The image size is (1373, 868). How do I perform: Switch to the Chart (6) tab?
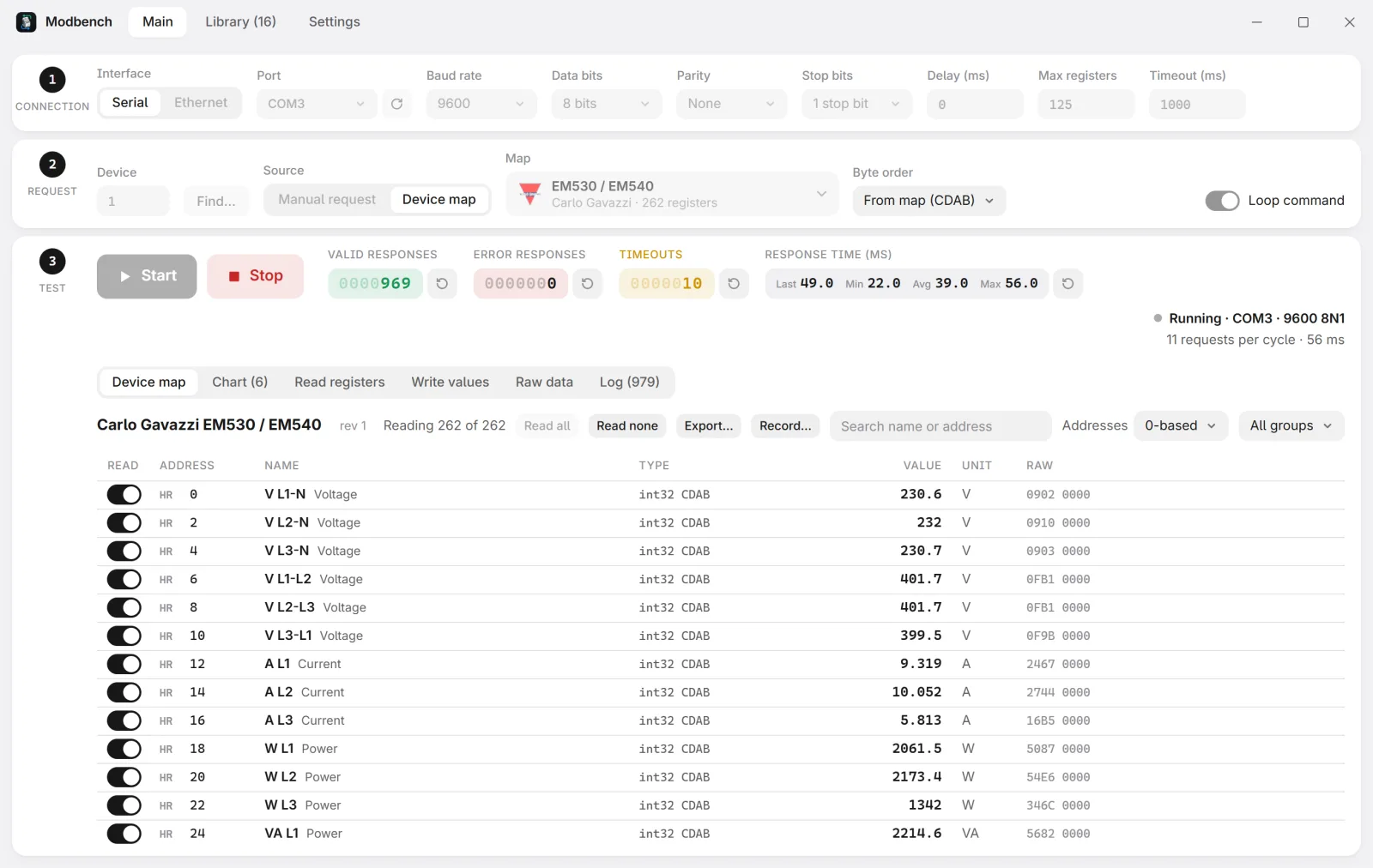[x=240, y=383]
